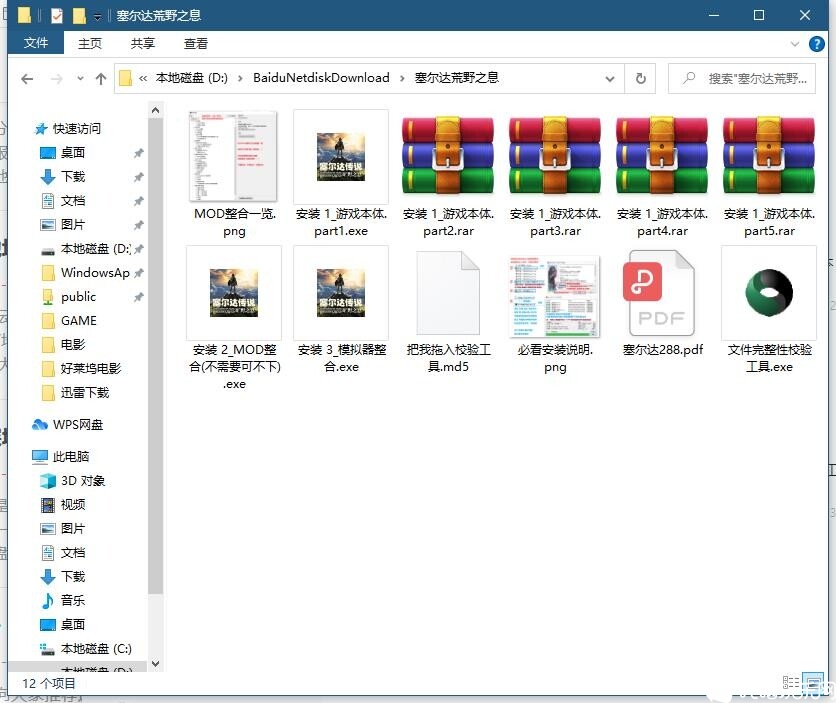Image resolution: width=836 pixels, height=703 pixels.
Task: Open 图片 under 此电脑
Action: click(72, 529)
